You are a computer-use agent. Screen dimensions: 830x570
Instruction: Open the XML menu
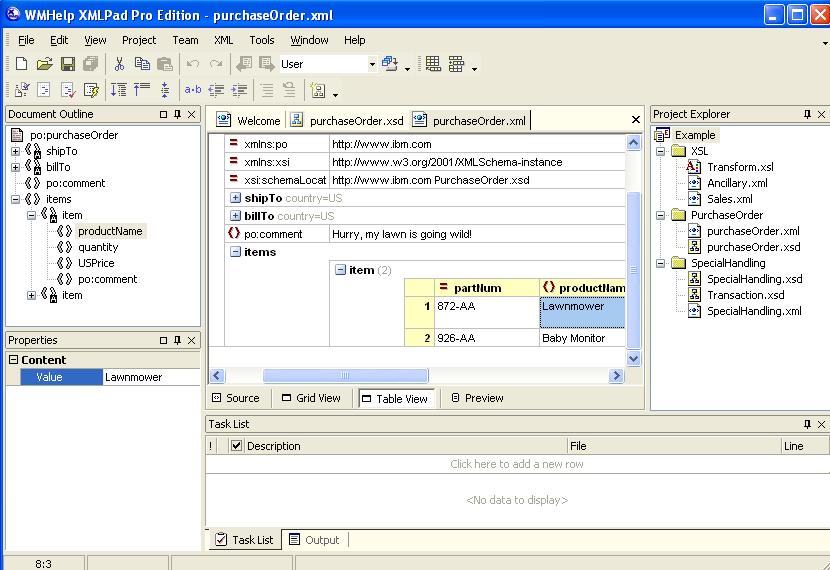[x=223, y=40]
